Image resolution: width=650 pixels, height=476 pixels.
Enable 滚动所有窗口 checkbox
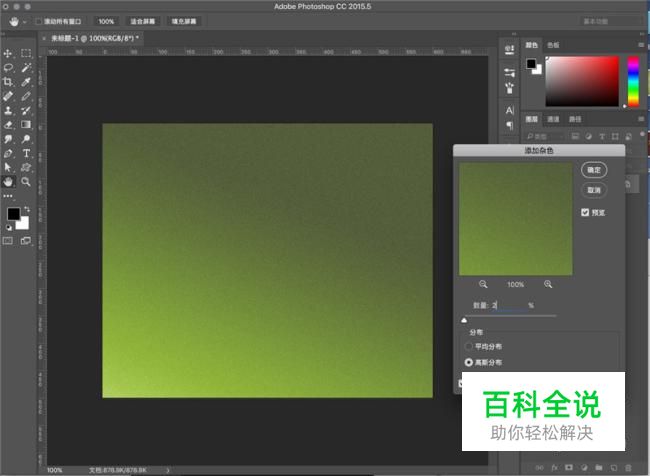tap(39, 21)
